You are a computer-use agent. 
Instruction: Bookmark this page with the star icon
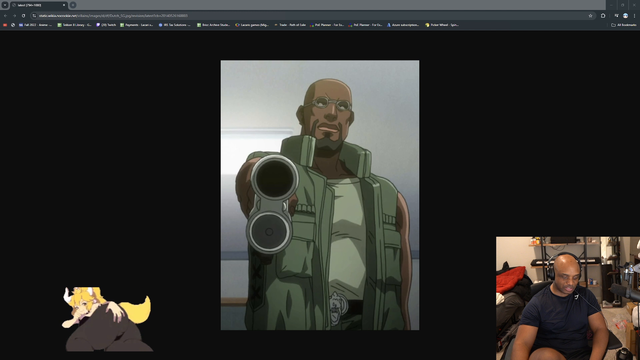590,16
